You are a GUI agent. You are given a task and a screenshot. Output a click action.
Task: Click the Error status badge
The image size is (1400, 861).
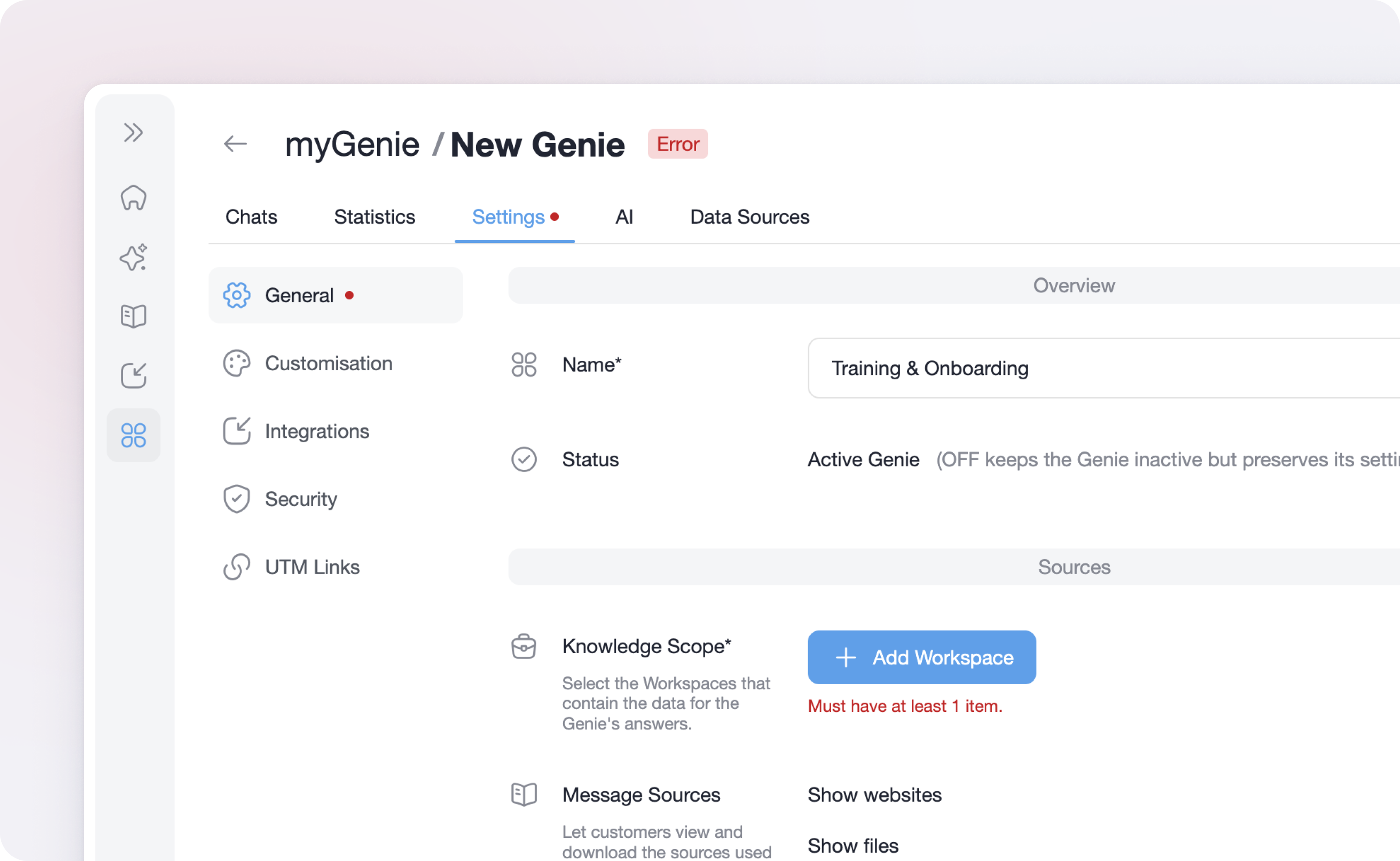[677, 144]
